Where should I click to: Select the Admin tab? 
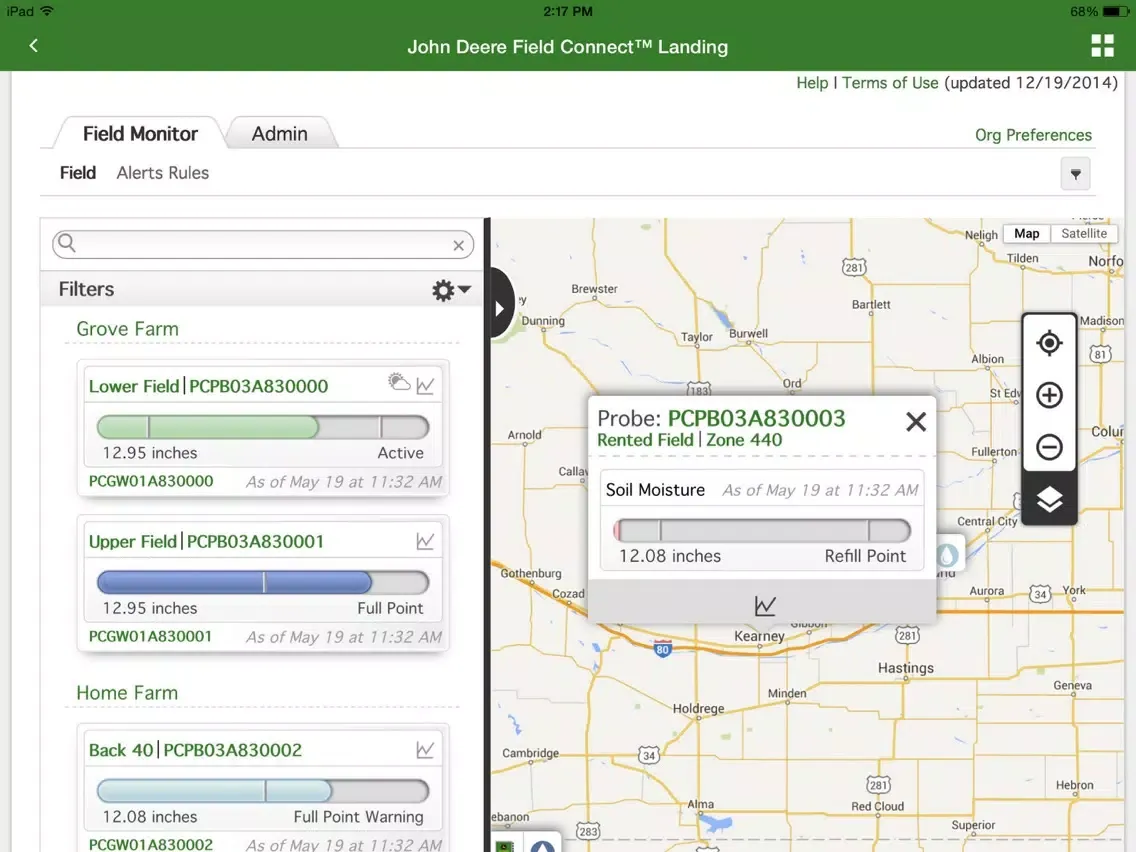[280, 133]
